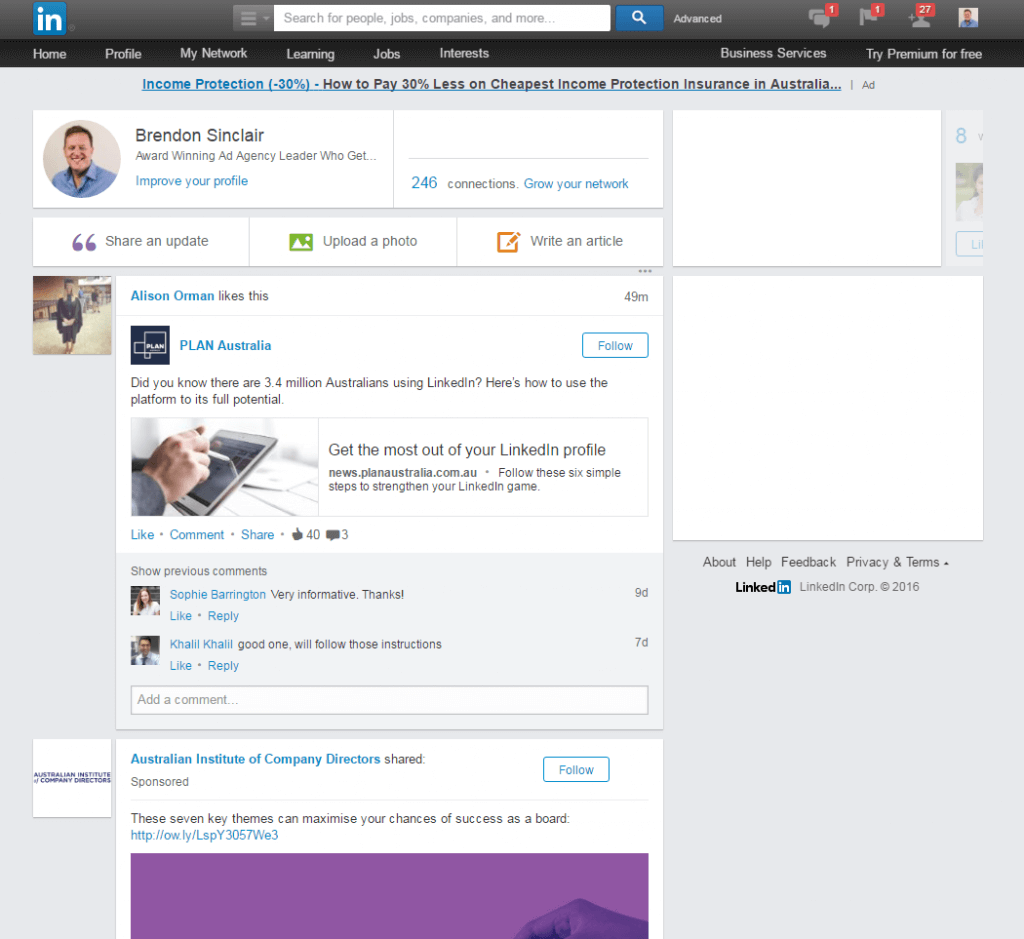
Task: Focus the people and jobs search field
Action: (x=442, y=18)
